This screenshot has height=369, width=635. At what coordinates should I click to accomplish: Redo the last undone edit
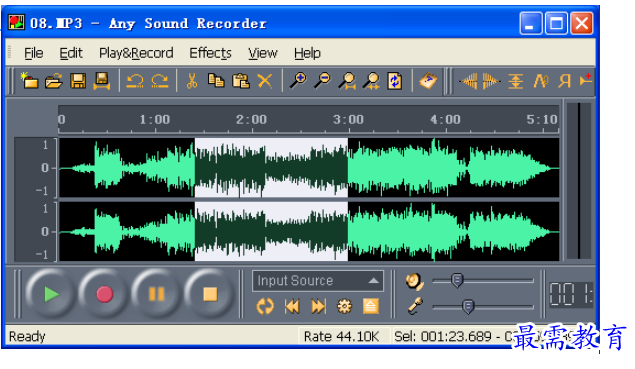[x=160, y=81]
